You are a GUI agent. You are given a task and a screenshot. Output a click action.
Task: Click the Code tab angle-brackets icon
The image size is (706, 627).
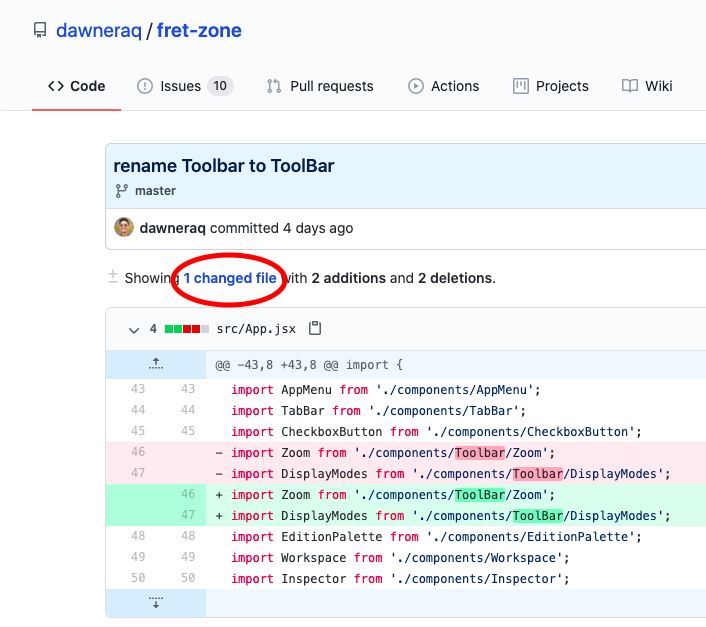(56, 86)
